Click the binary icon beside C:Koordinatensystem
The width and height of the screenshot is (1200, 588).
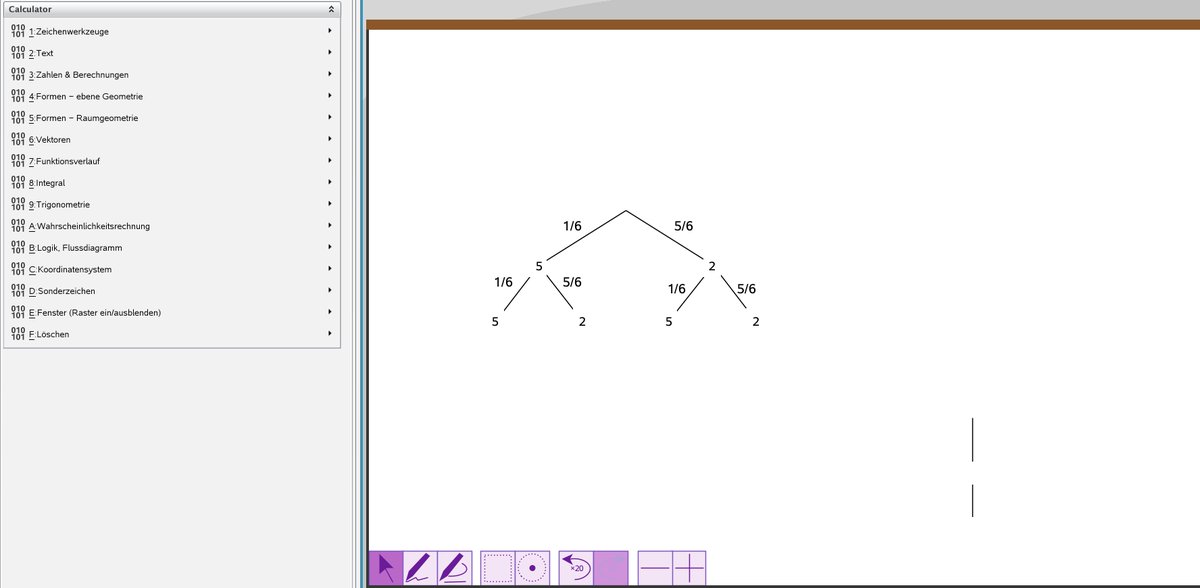[x=17, y=269]
